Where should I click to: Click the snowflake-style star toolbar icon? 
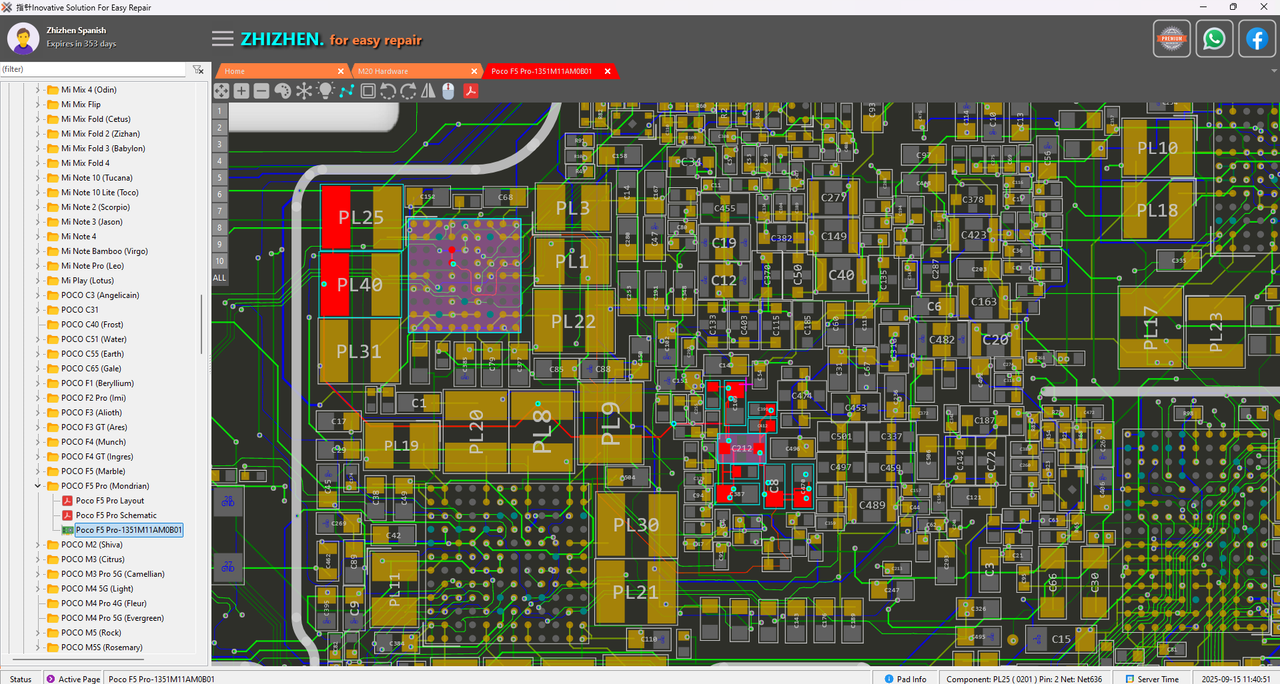click(304, 91)
